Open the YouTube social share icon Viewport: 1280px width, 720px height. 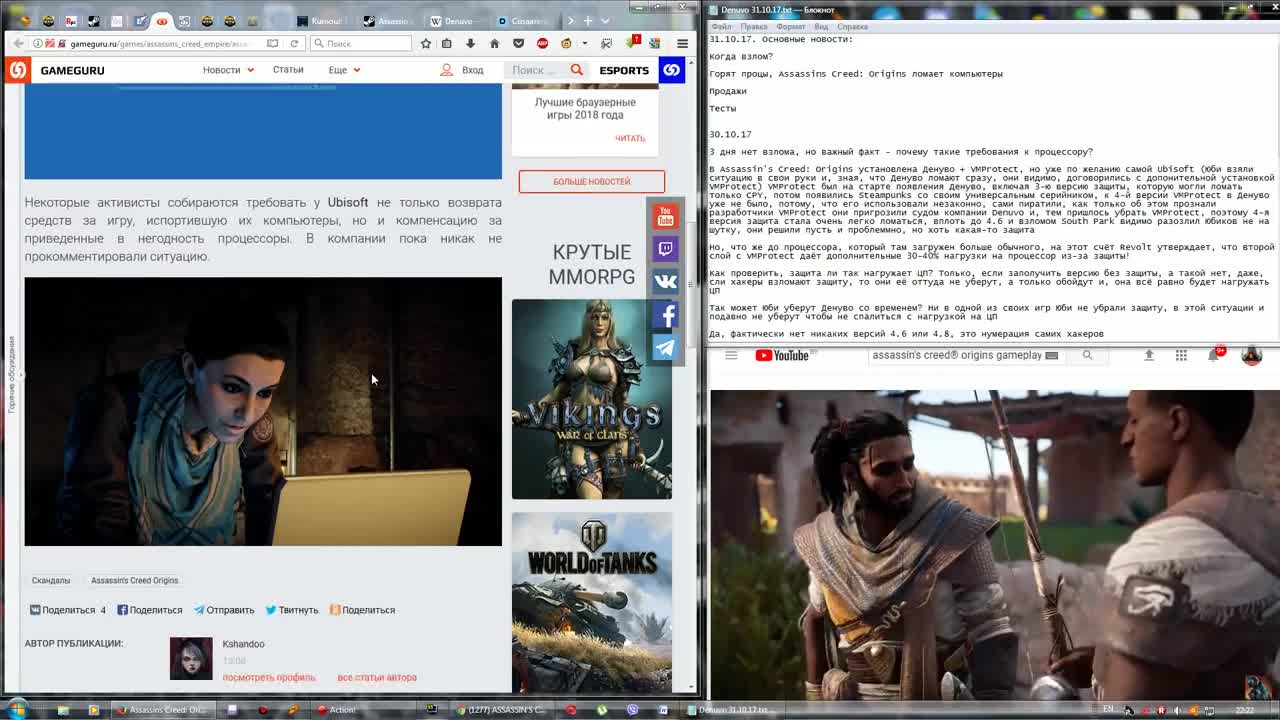tap(665, 217)
